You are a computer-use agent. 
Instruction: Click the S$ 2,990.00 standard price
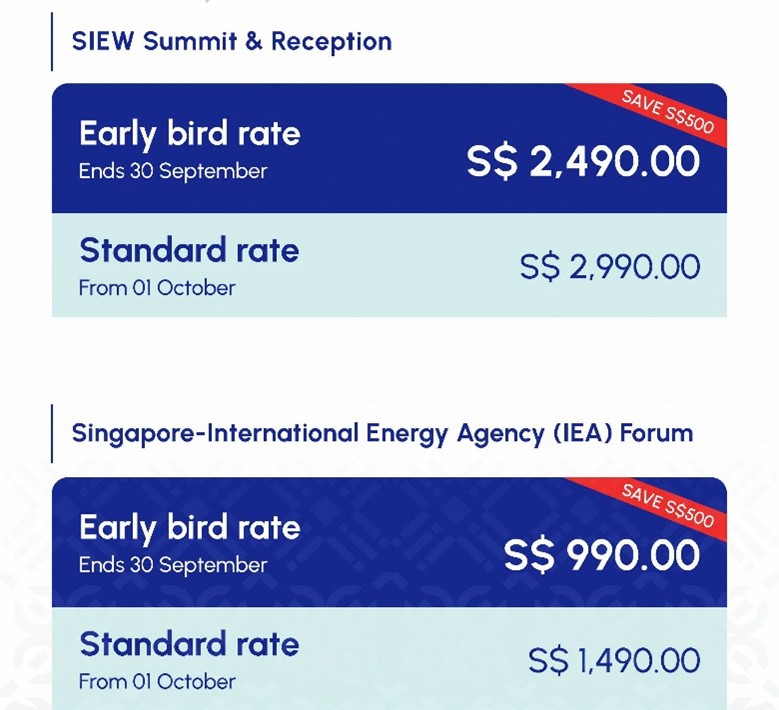[x=609, y=267]
